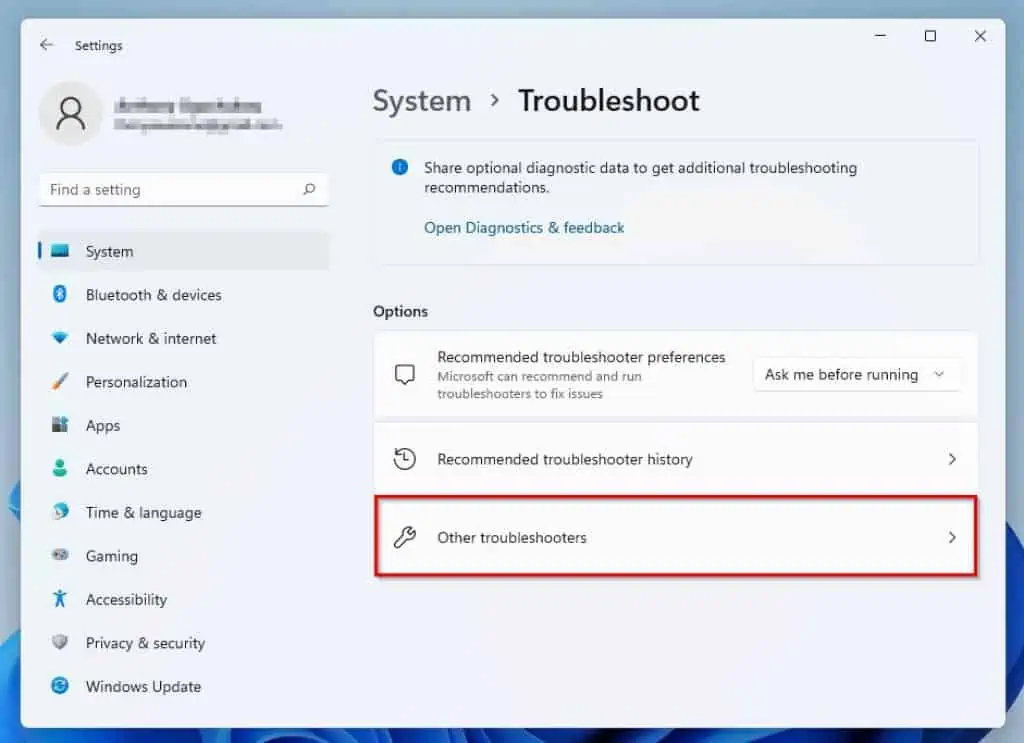The image size is (1024, 743).
Task: Close the Settings window
Action: click(x=980, y=36)
